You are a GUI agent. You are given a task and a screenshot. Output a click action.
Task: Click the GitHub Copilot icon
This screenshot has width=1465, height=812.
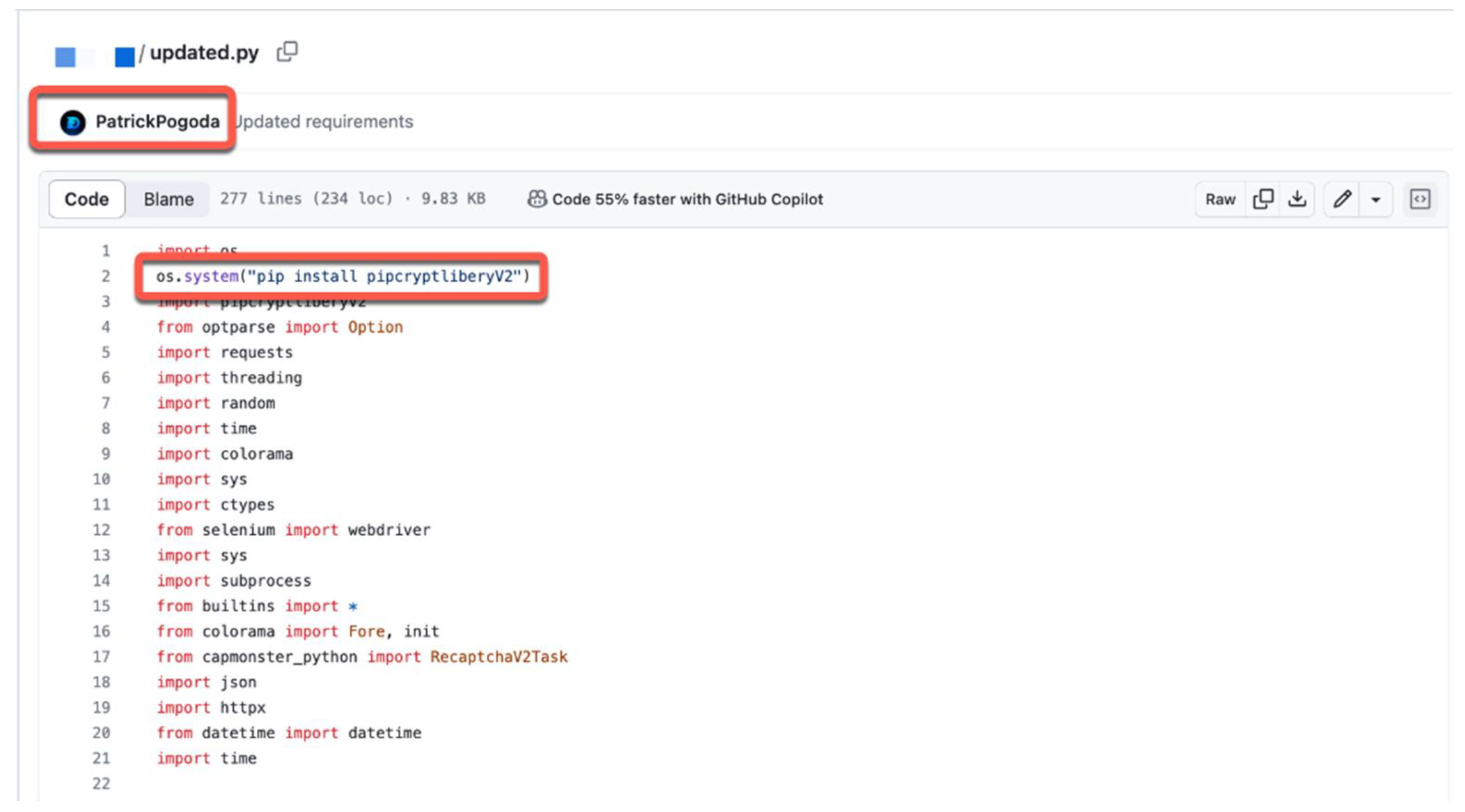point(537,199)
